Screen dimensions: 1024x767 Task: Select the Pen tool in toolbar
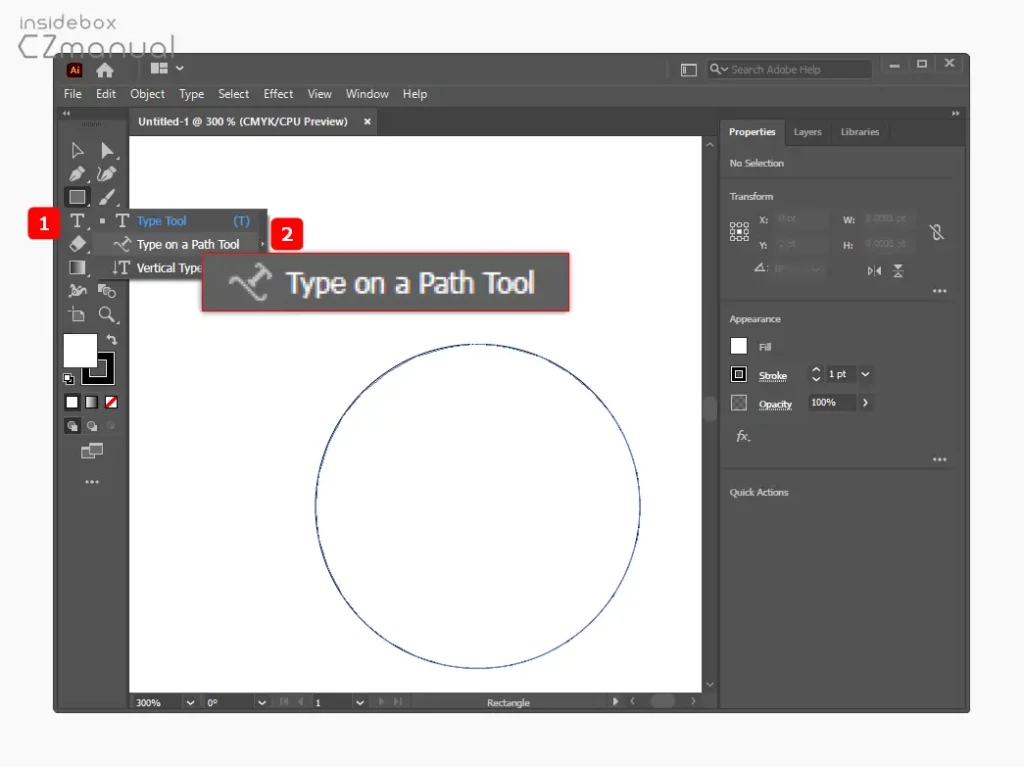[77, 174]
